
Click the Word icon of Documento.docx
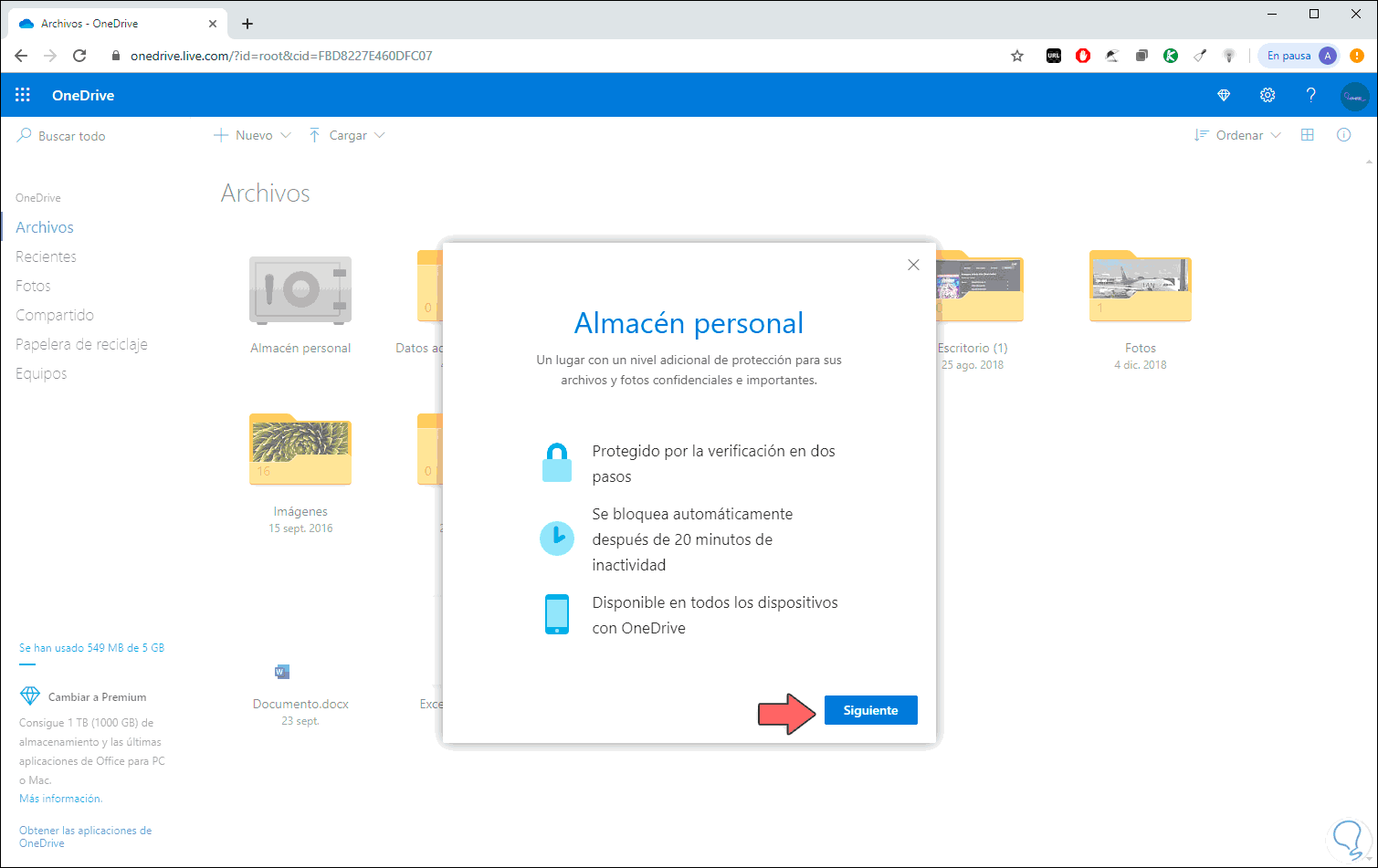(282, 672)
